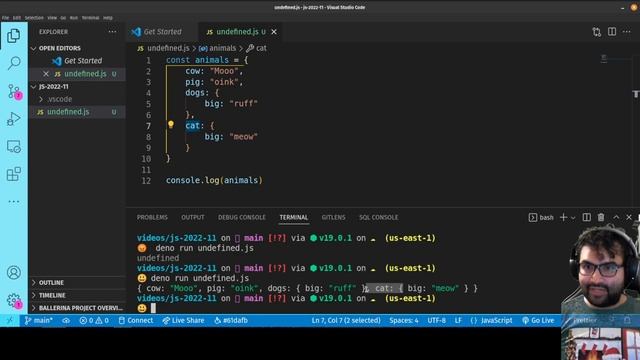
Task: Open Explorer views and more actions
Action: (x=112, y=32)
